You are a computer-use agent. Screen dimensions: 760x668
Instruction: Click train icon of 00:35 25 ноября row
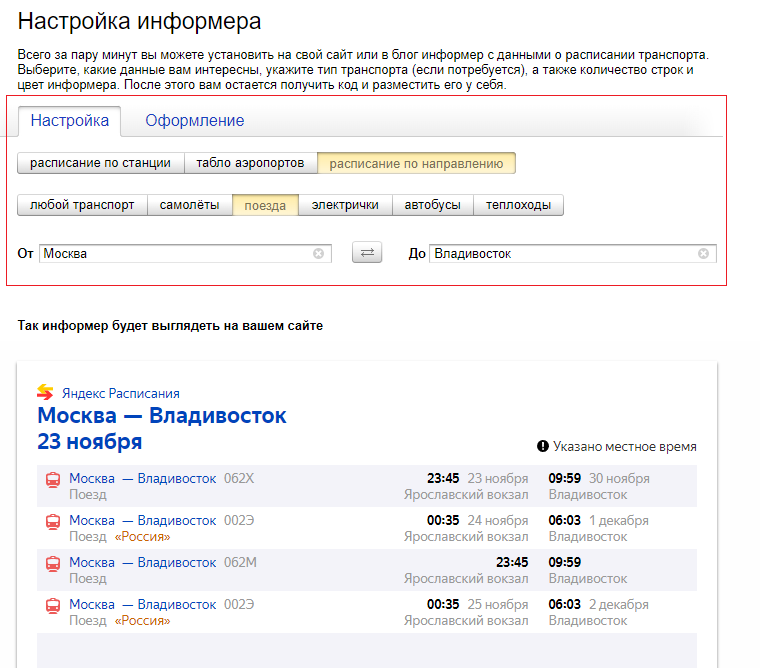53,606
